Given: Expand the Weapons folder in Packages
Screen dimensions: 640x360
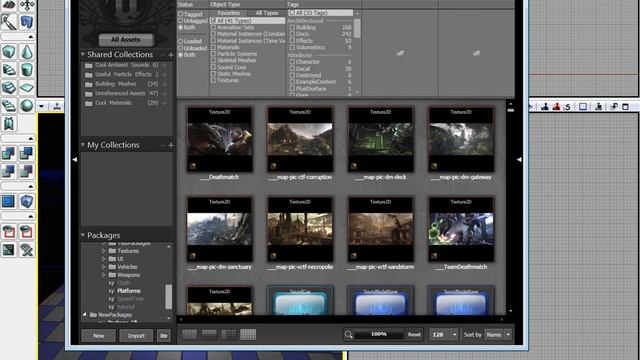Looking at the screenshot, I should click(x=104, y=275).
